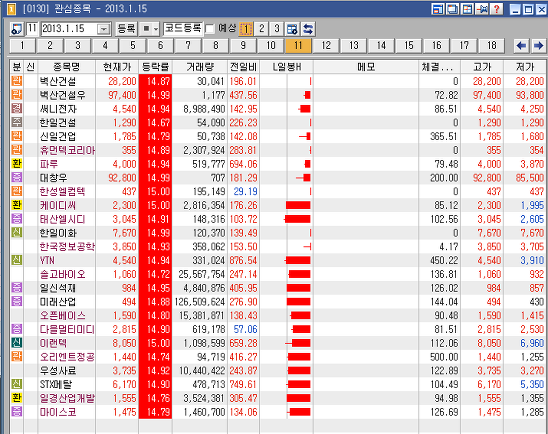Sort by the 등락률 column header

point(156,67)
